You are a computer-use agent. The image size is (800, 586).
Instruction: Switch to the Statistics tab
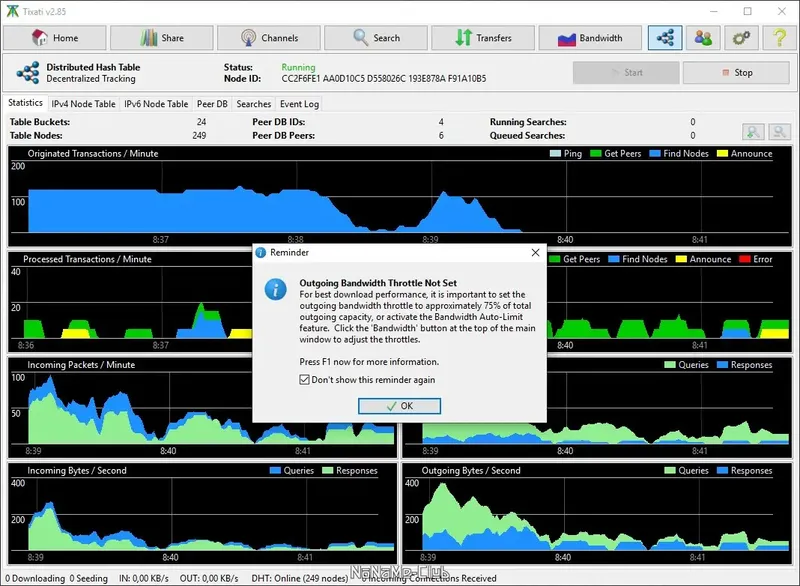point(25,103)
